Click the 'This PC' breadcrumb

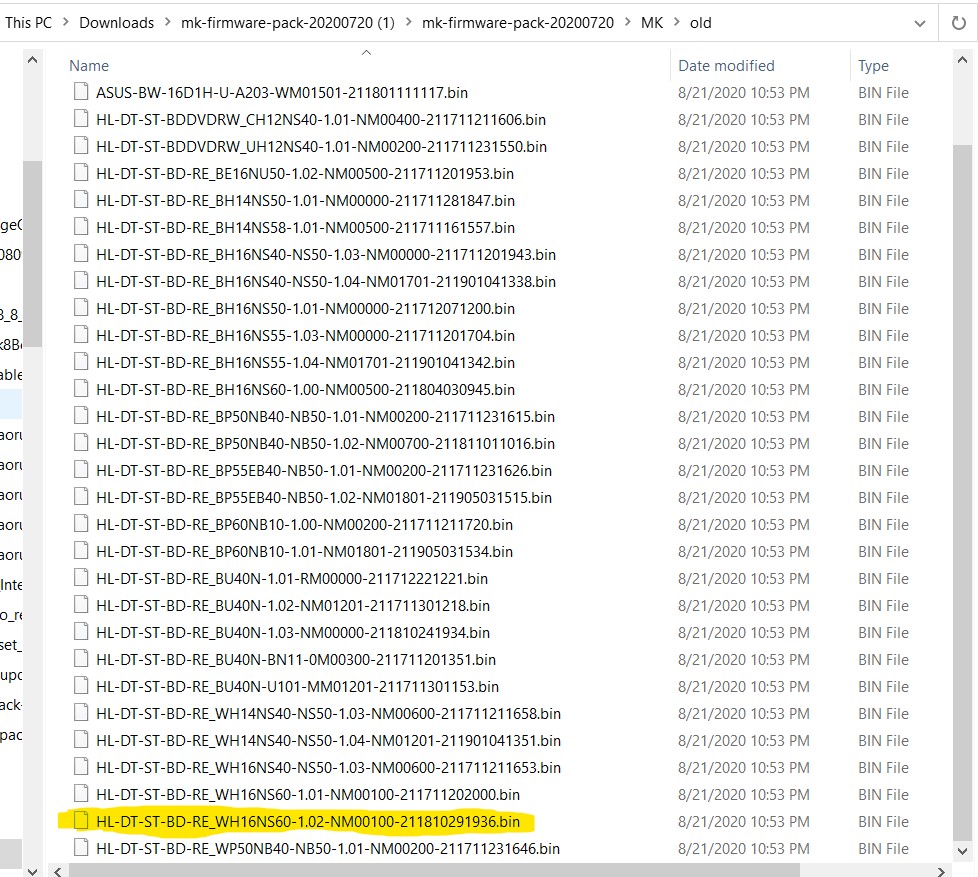click(x=28, y=23)
